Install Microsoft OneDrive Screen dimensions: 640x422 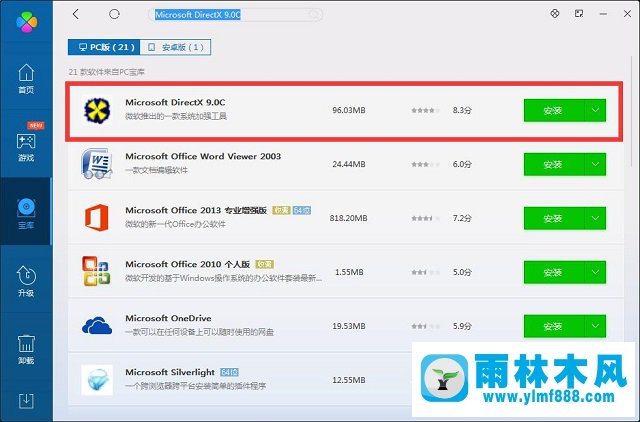click(x=554, y=326)
